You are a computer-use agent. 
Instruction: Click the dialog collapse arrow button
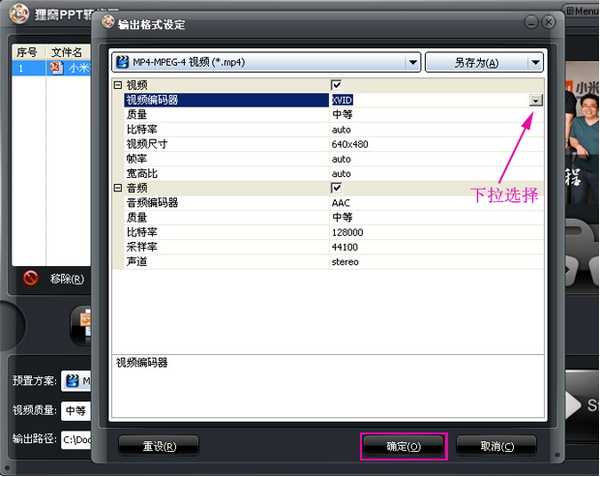tap(531, 22)
